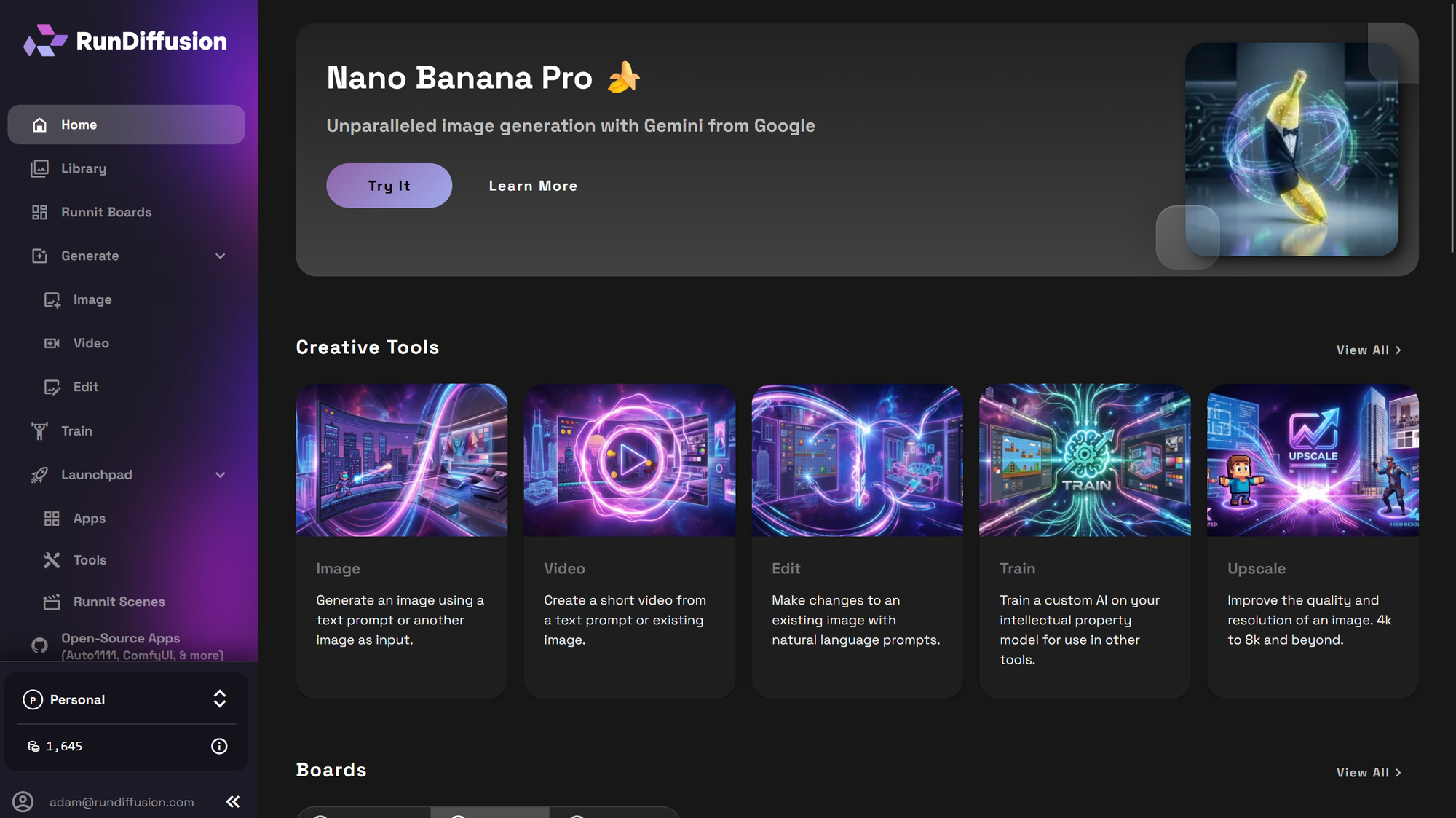
Task: Open the Tools wrench icon in sidebar
Action: [x=52, y=560]
